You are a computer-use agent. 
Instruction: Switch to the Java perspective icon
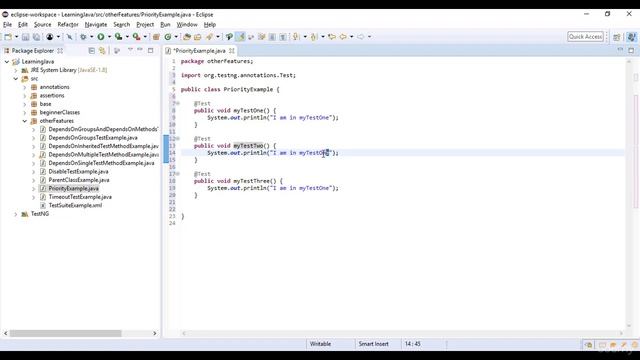[631, 37]
